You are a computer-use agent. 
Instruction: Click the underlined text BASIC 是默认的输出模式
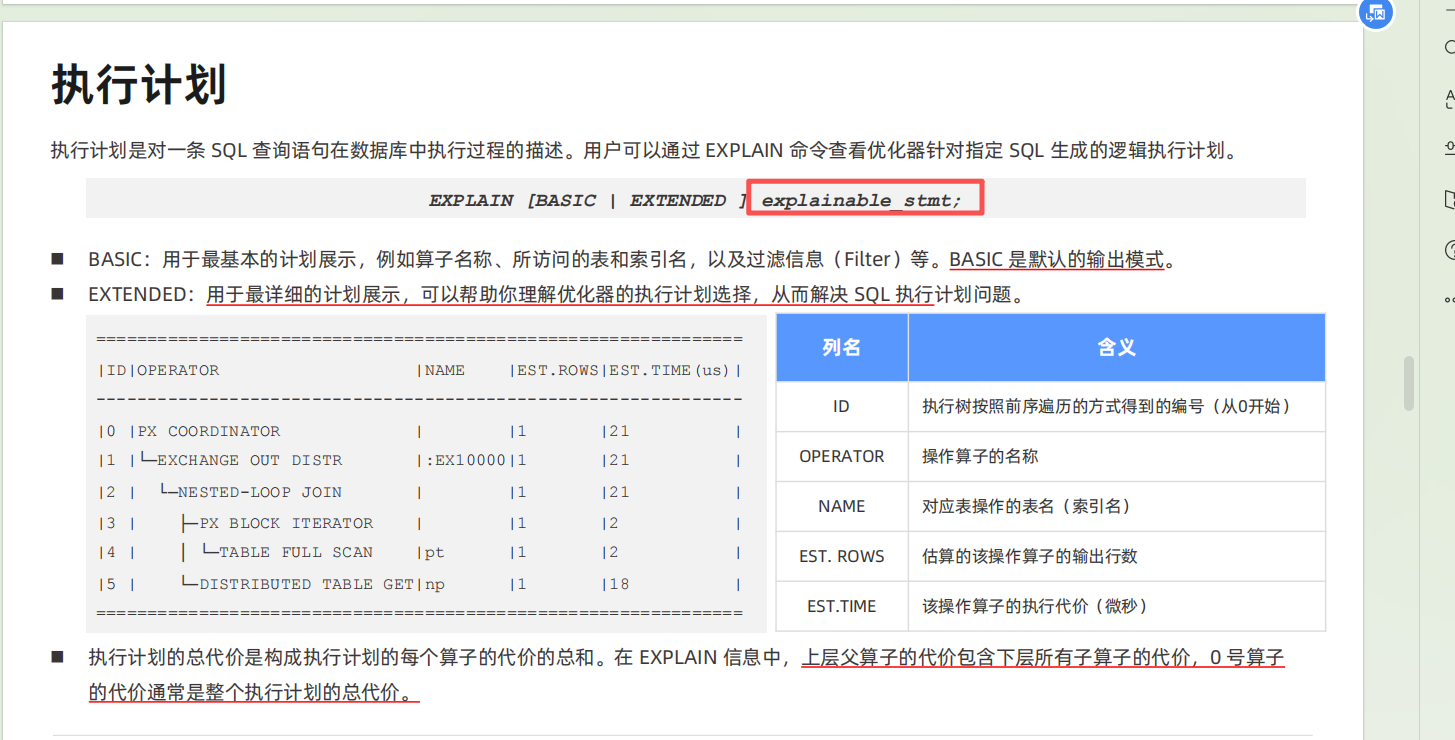[x=1057, y=260]
